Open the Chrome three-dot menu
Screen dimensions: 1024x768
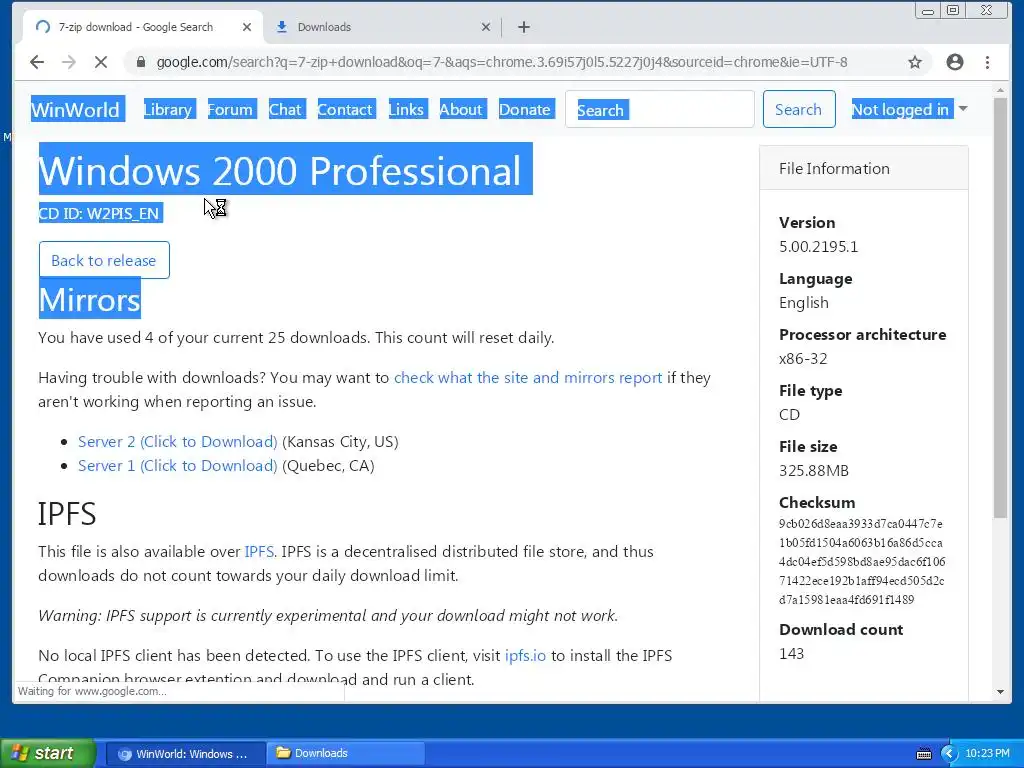pos(987,62)
